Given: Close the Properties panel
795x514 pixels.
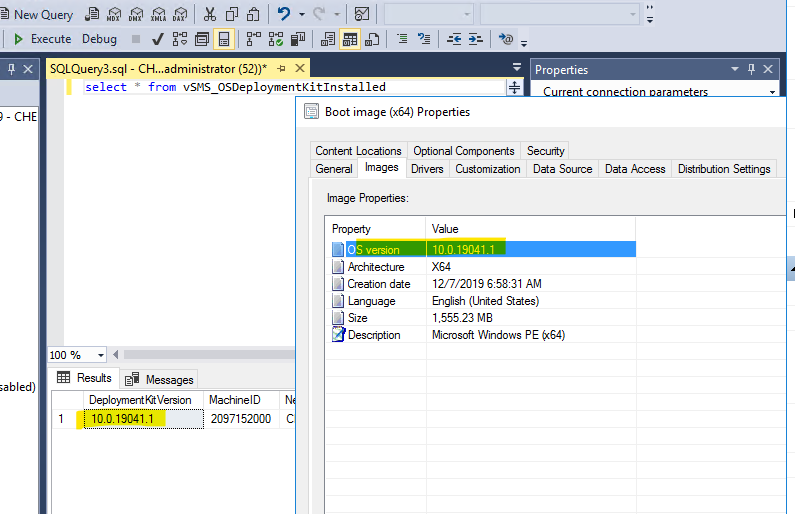Looking at the screenshot, I should tap(768, 68).
